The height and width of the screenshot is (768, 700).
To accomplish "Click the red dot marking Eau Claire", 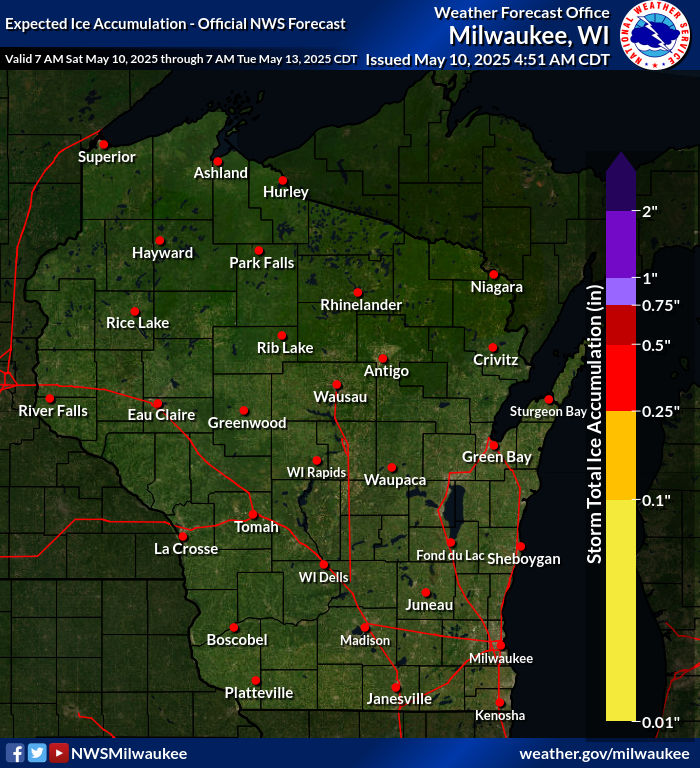I will pyautogui.click(x=157, y=404).
